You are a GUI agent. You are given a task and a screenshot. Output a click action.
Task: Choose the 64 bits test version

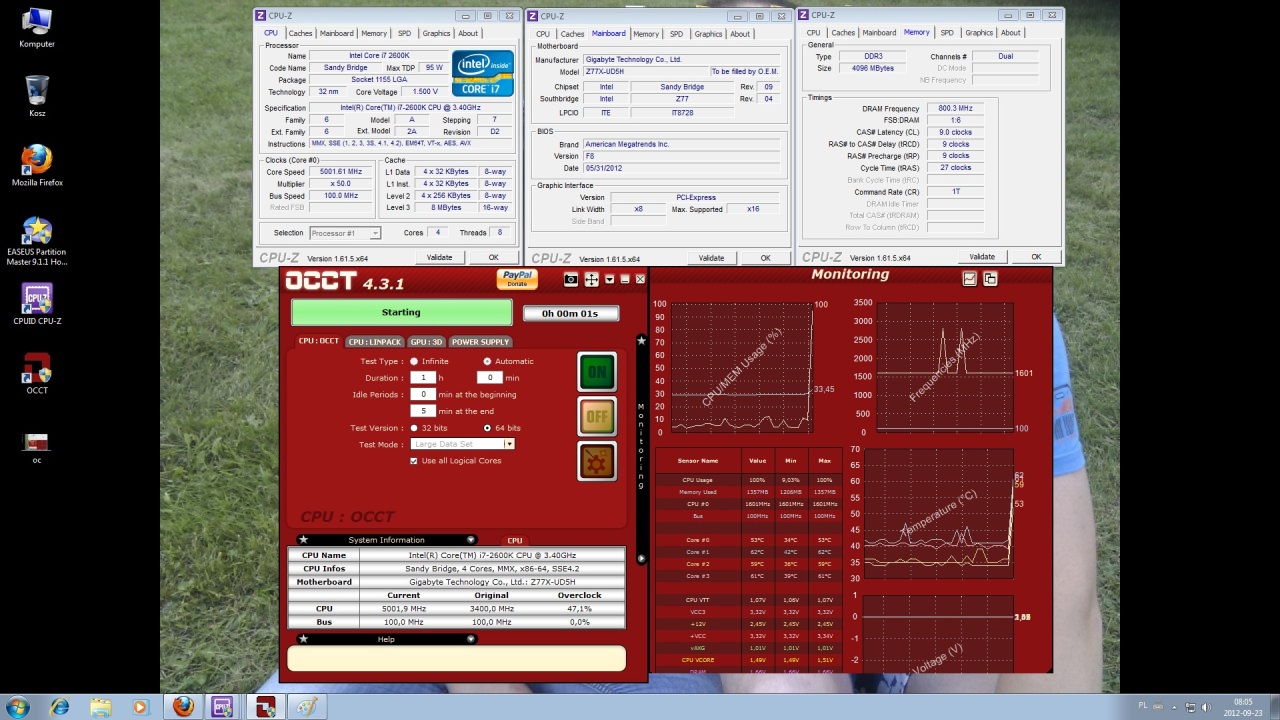click(x=487, y=428)
